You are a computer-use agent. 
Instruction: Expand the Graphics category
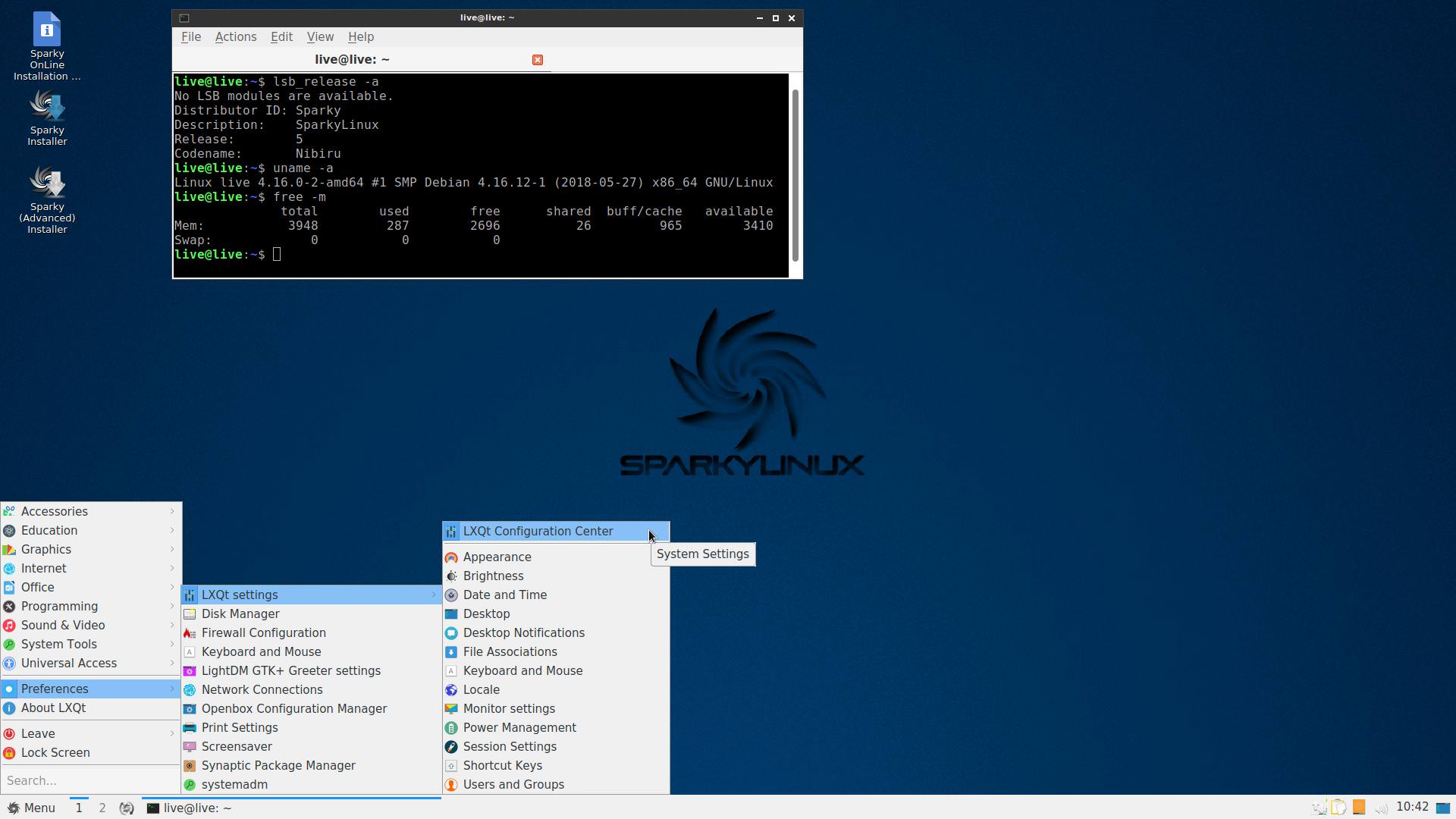(x=91, y=550)
